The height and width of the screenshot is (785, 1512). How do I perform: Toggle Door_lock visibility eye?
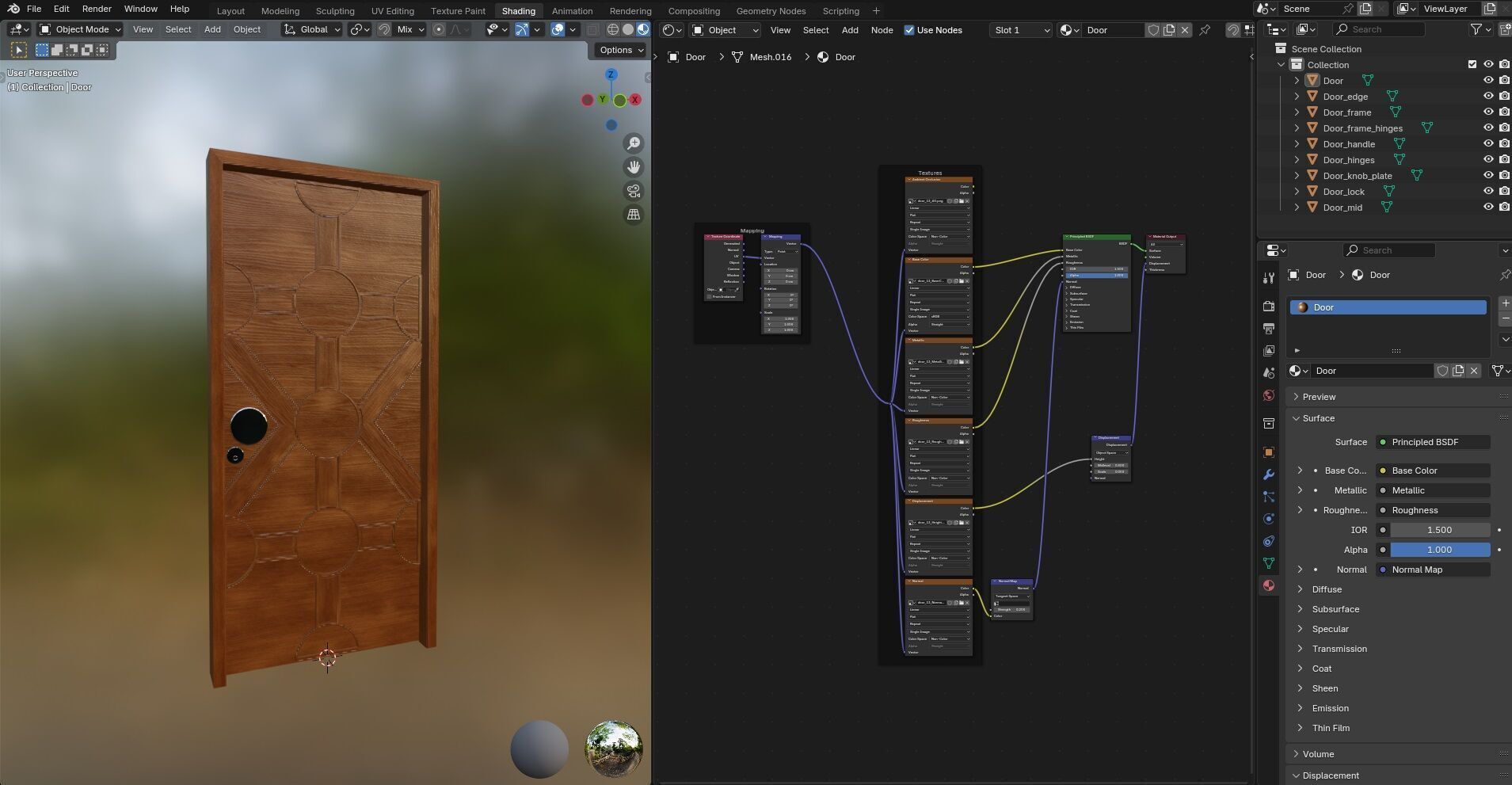click(x=1488, y=191)
